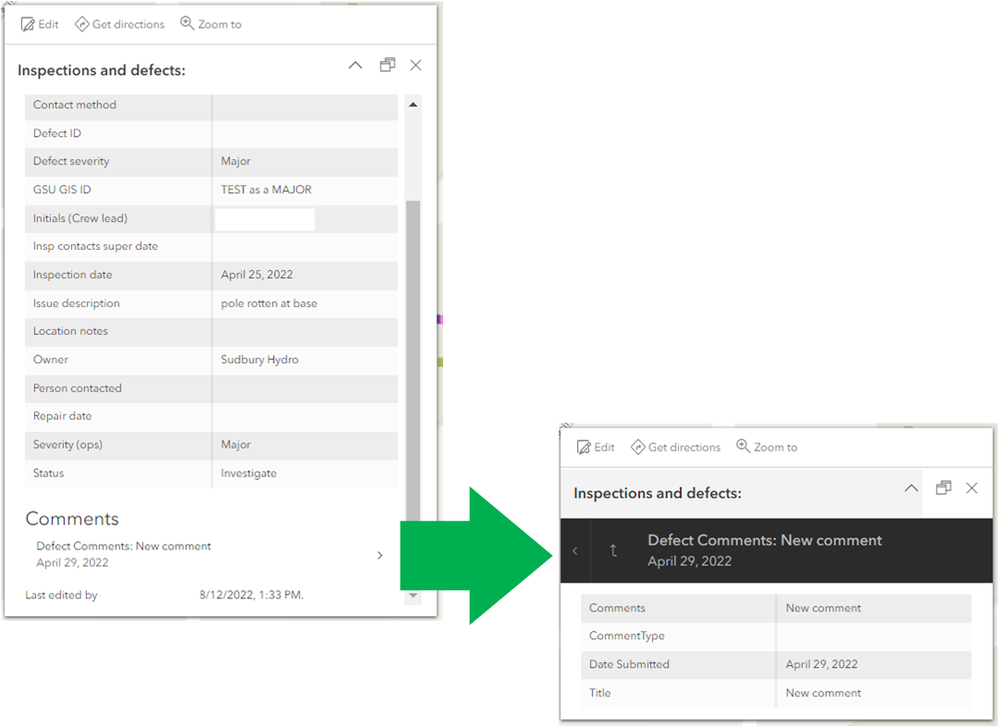Click the GSU GIS ID label
This screenshot has height=727, width=999.
(x=62, y=189)
